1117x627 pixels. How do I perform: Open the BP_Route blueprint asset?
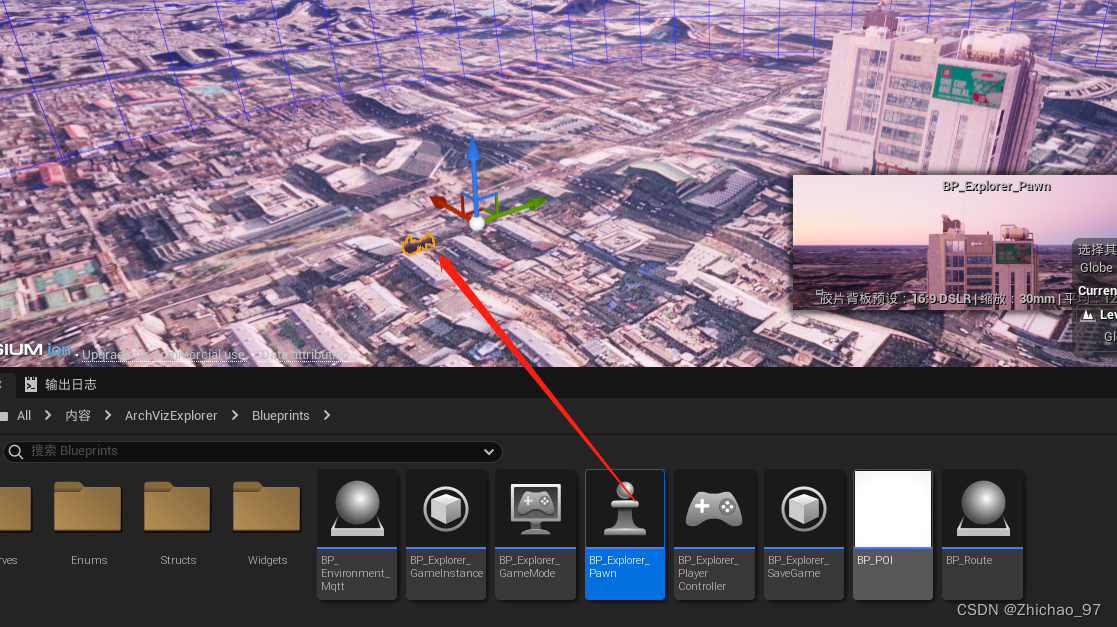pyautogui.click(x=982, y=509)
